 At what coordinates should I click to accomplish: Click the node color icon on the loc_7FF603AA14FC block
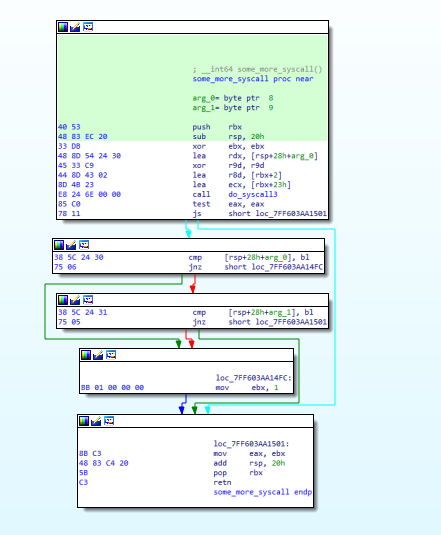86,355
